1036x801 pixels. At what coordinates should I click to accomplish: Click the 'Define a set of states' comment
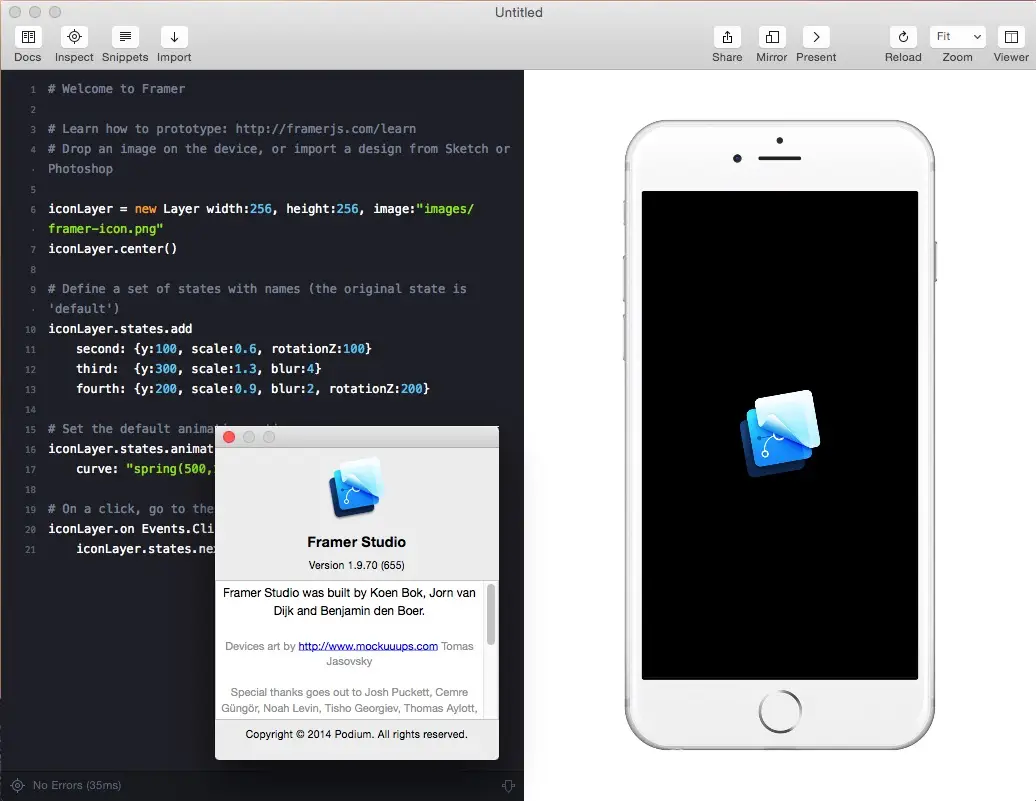pyautogui.click(x=257, y=299)
